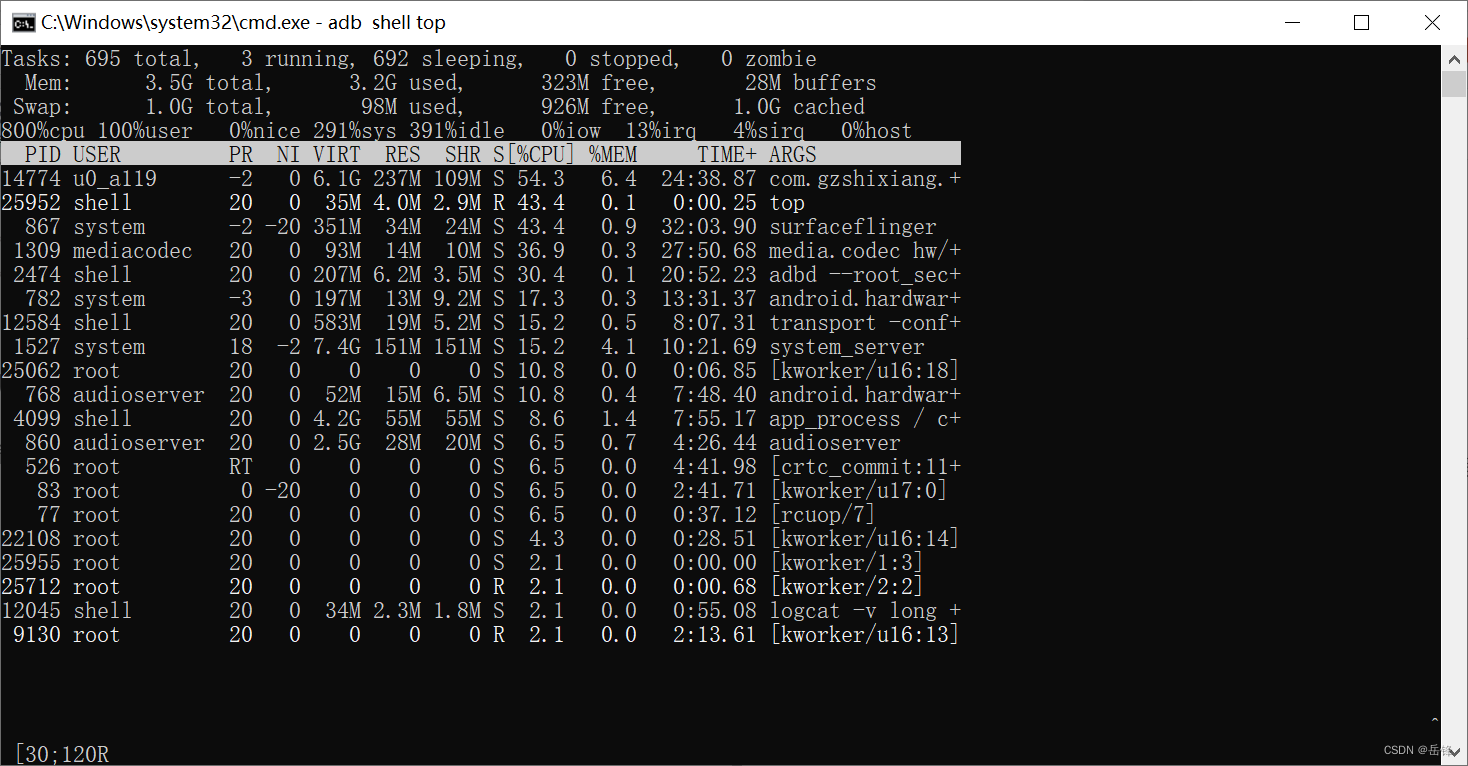Click the cmd.exe icon in title bar

(24, 22)
